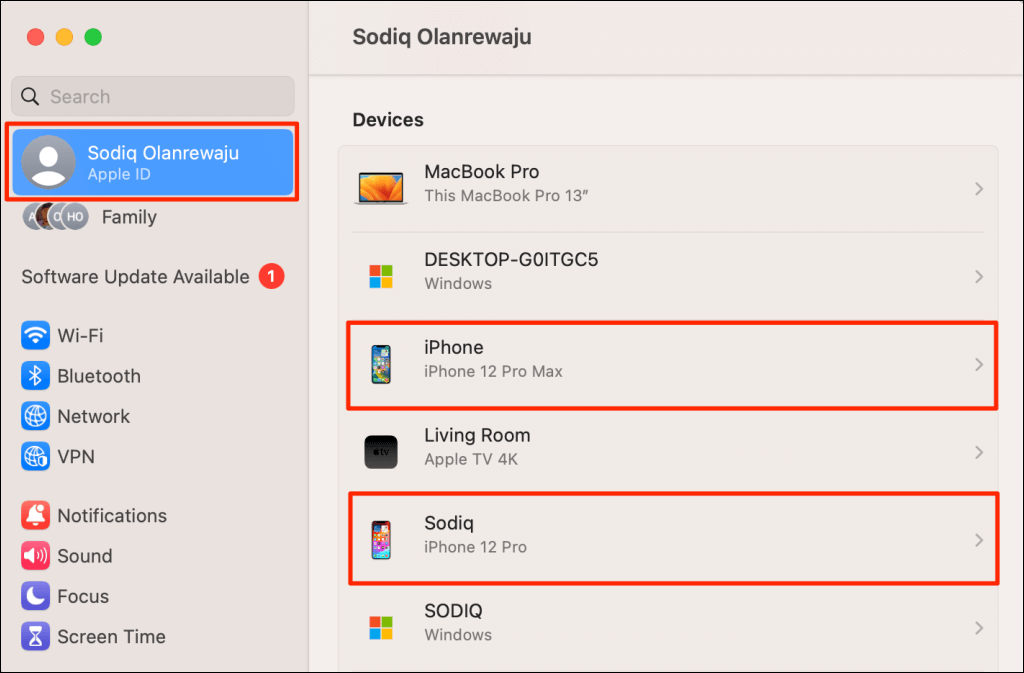Close the System Settings window

pos(35,37)
